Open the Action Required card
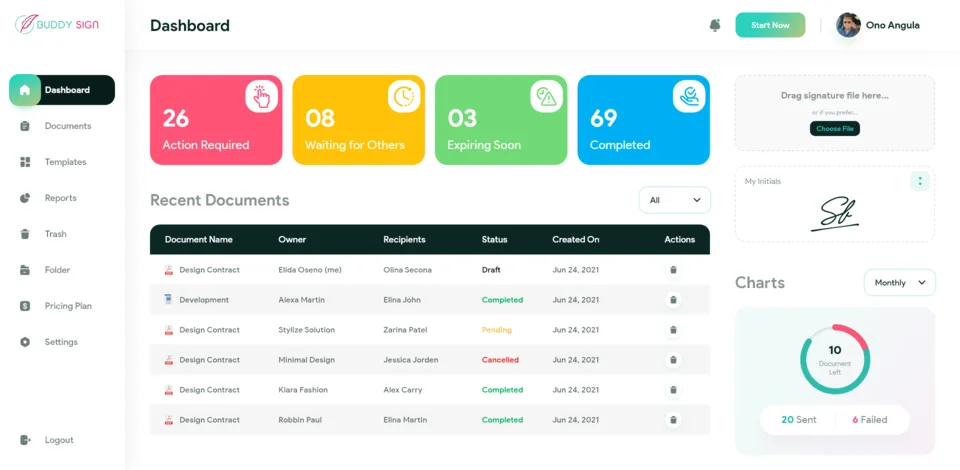Image resolution: width=960 pixels, height=470 pixels. (x=216, y=120)
